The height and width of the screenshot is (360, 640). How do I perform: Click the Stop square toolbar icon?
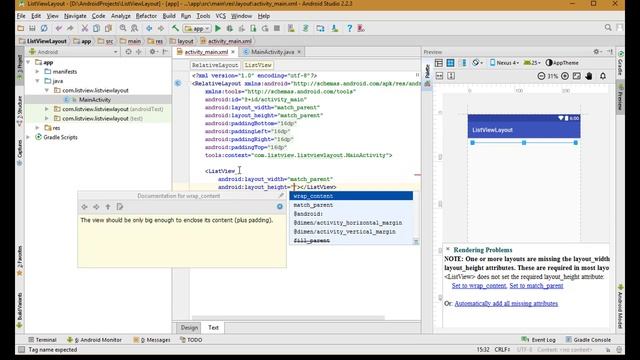[x=277, y=28]
